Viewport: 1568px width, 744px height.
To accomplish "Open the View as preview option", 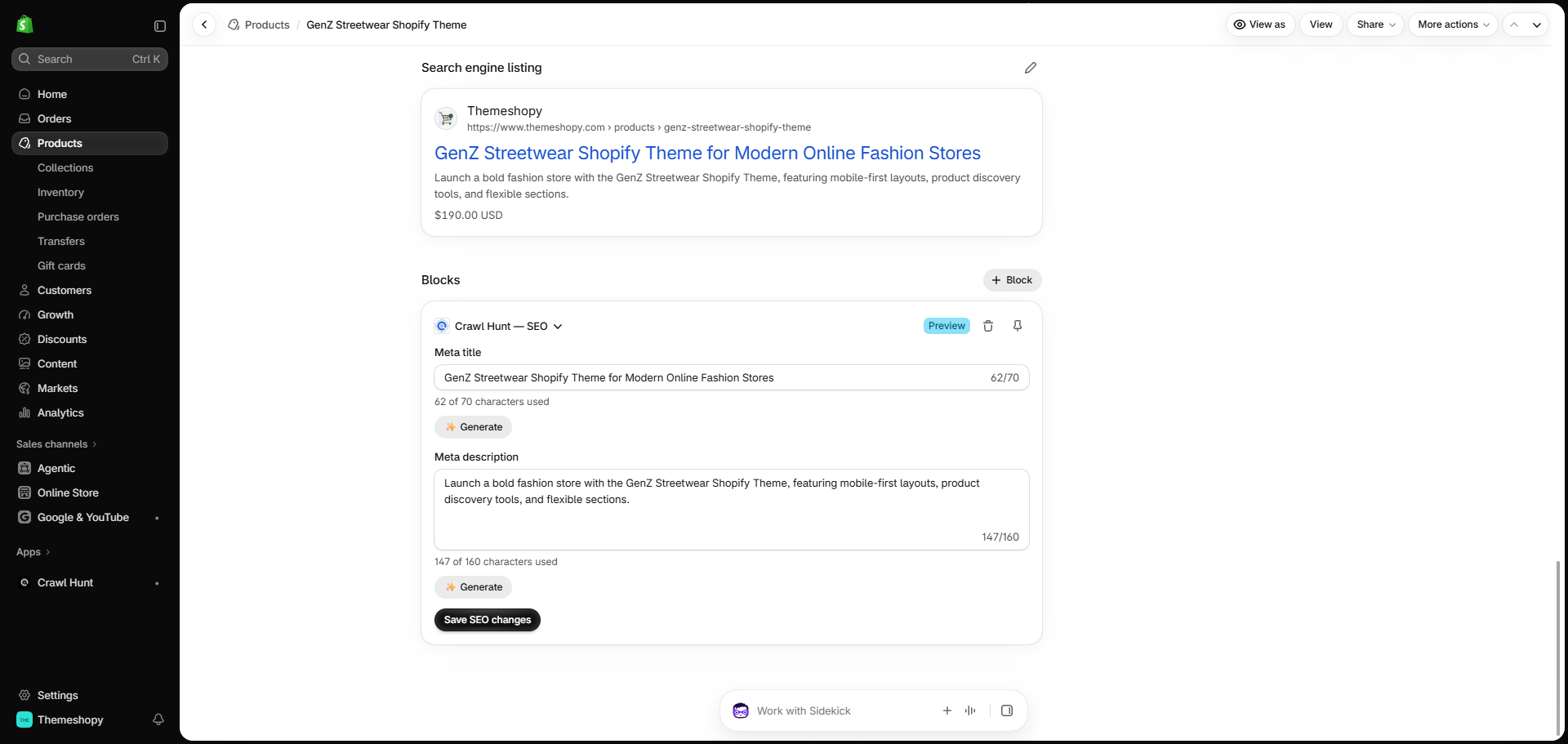I will pos(1260,25).
